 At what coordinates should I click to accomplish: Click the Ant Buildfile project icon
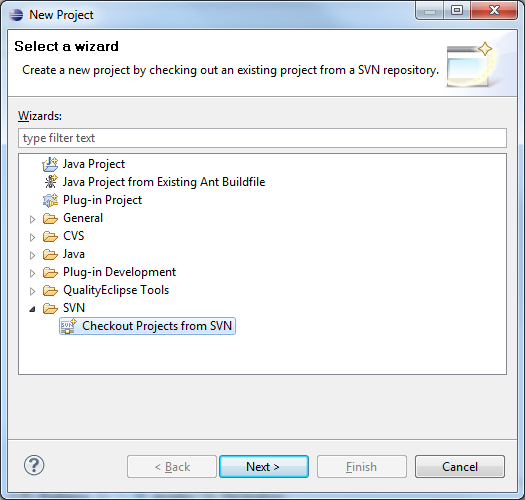[51, 182]
